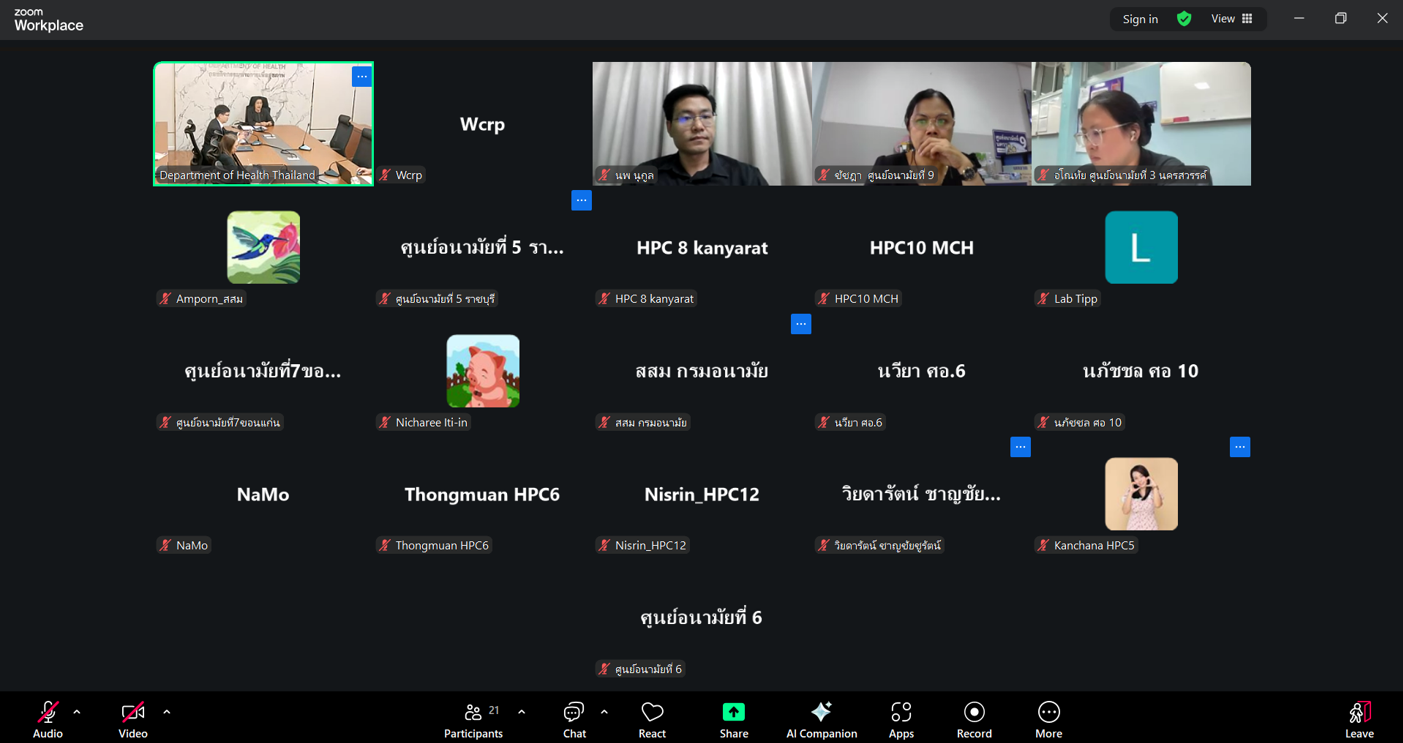The height and width of the screenshot is (743, 1403).
Task: Start screen sharing with Share
Action: 733,719
